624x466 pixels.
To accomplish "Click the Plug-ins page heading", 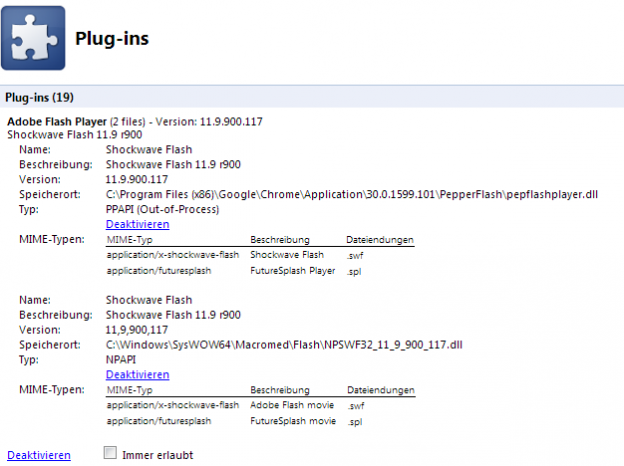I will 112,39.
